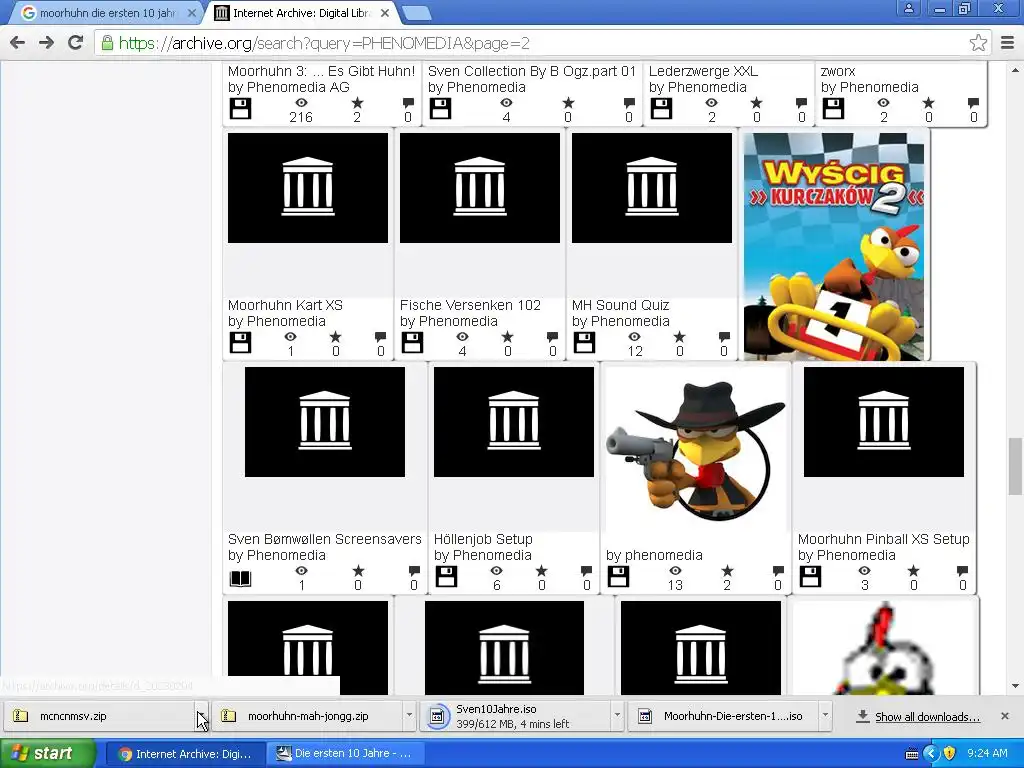This screenshot has width=1024, height=768.
Task: Click the floppy disk icon for Moorhuhn Kart XS
Action: [240, 343]
